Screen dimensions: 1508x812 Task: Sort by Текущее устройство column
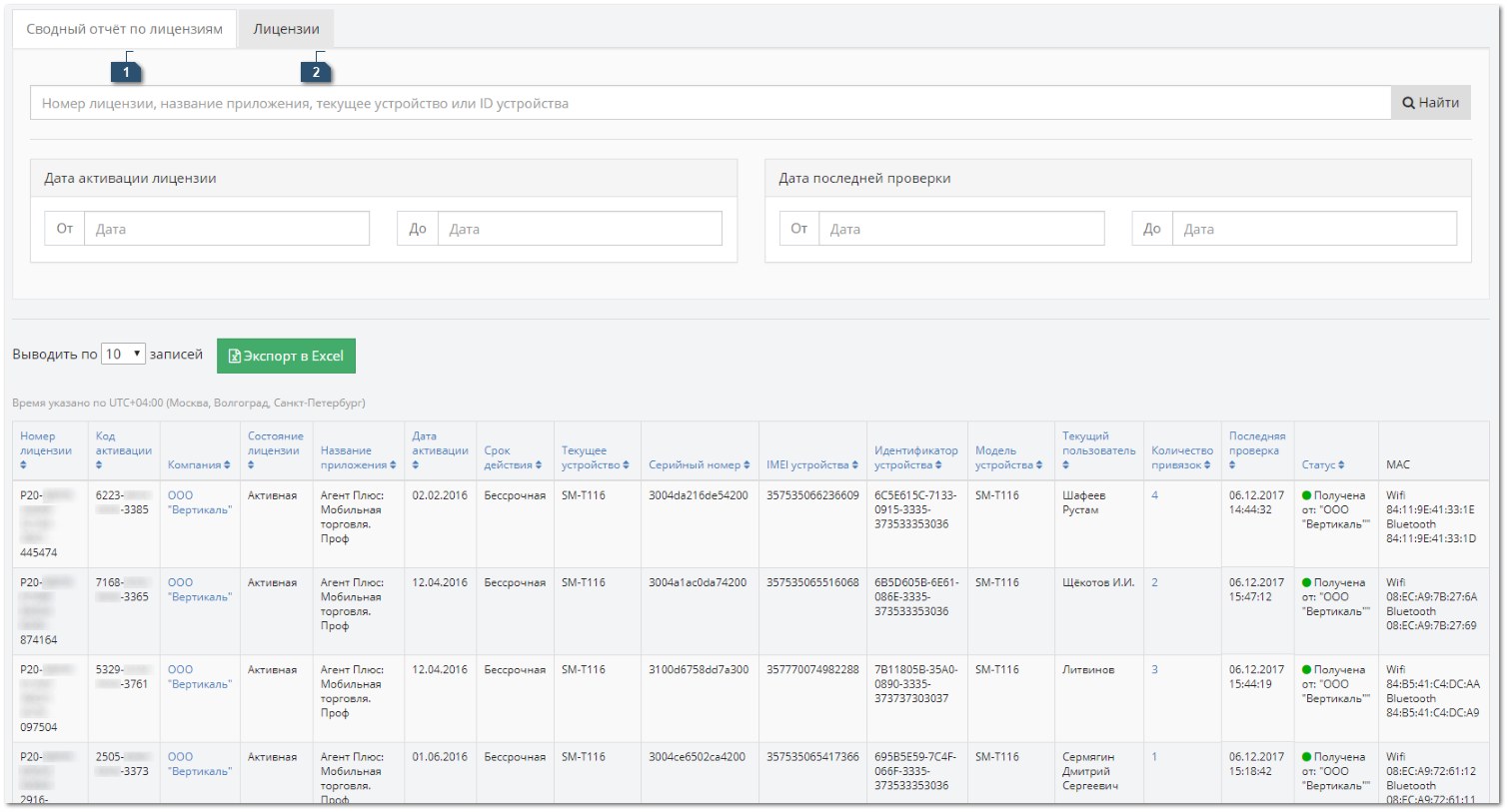[x=595, y=457]
